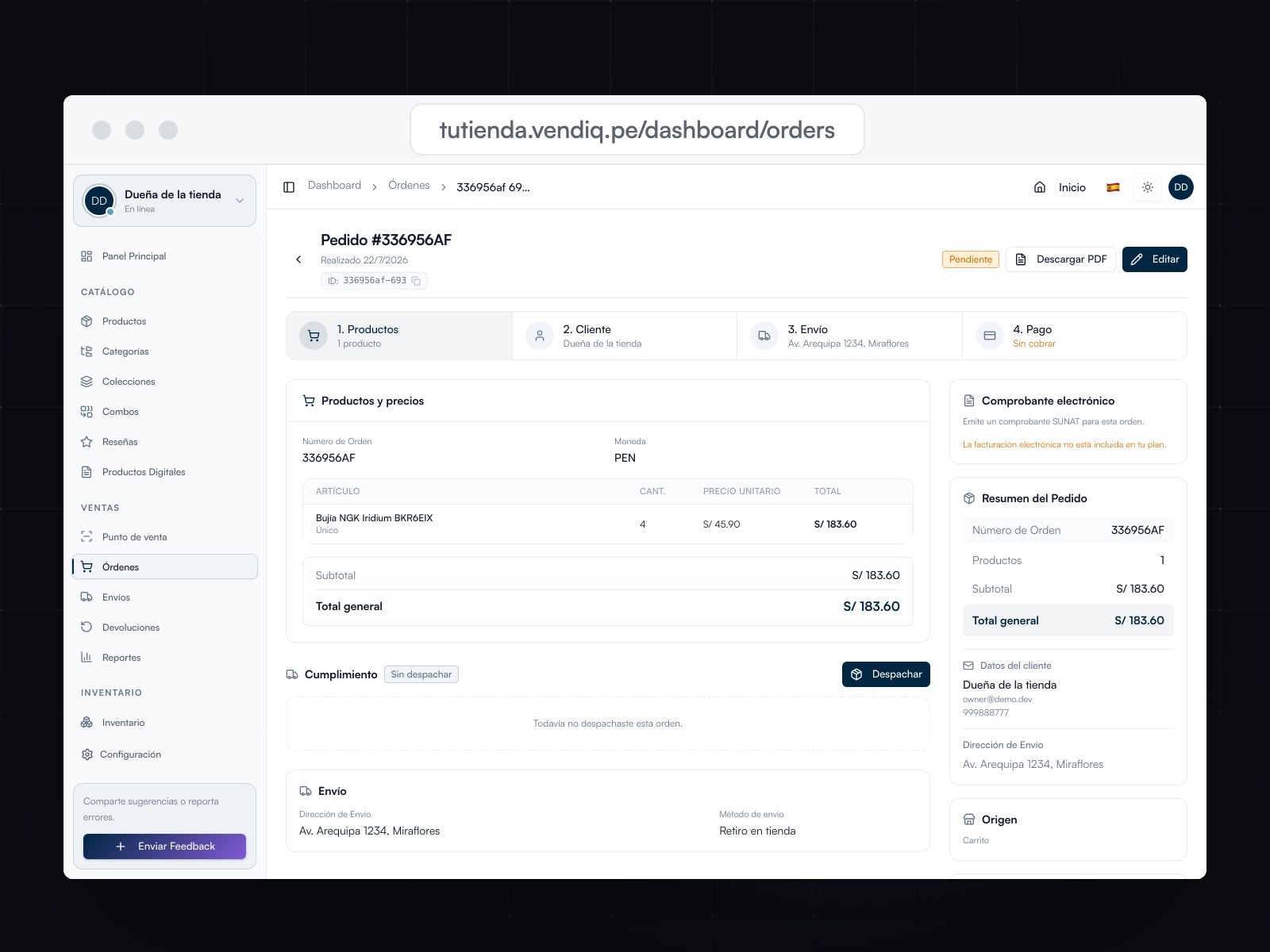Viewport: 1270px width, 952px height.
Task: Click the Bujía NGK Iridium BKR6EIX row
Action: [x=608, y=524]
